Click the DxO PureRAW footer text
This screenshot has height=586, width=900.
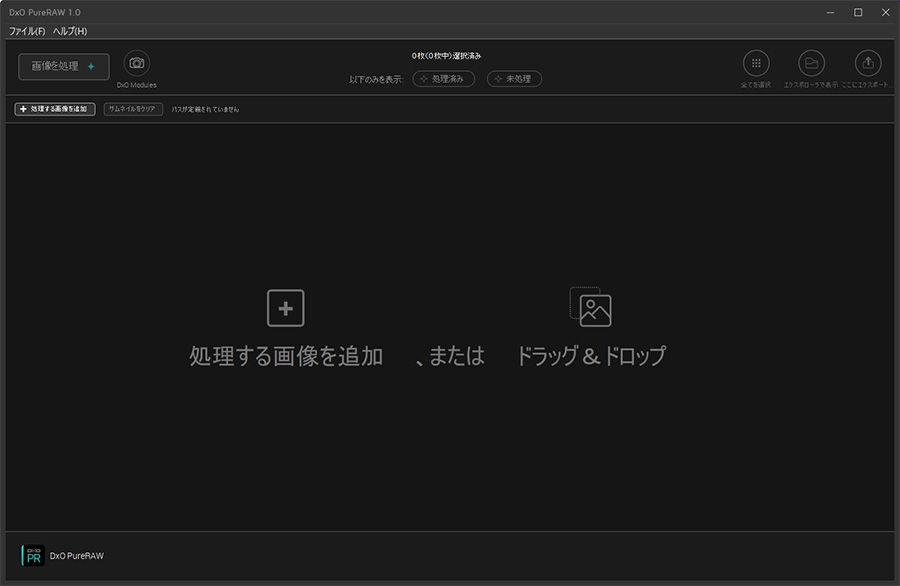(77, 556)
